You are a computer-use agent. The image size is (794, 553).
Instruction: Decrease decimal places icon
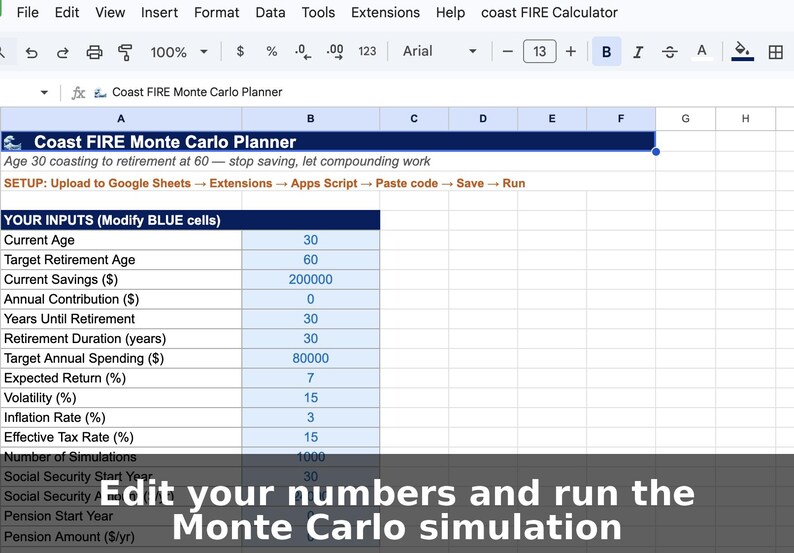pos(302,52)
